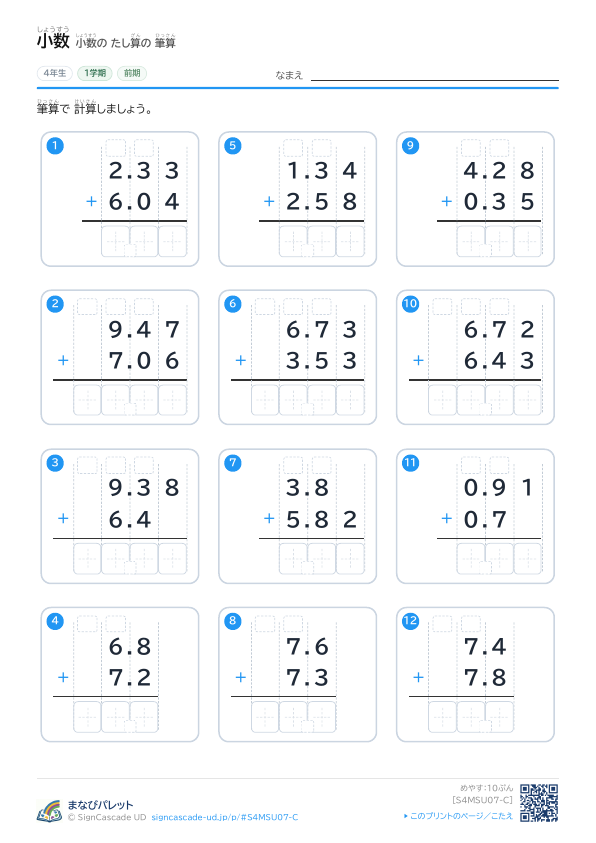Open the signcascade-ud.jp/p/#S4MSU07-C link
The height and width of the screenshot is (843, 596).
point(225,817)
